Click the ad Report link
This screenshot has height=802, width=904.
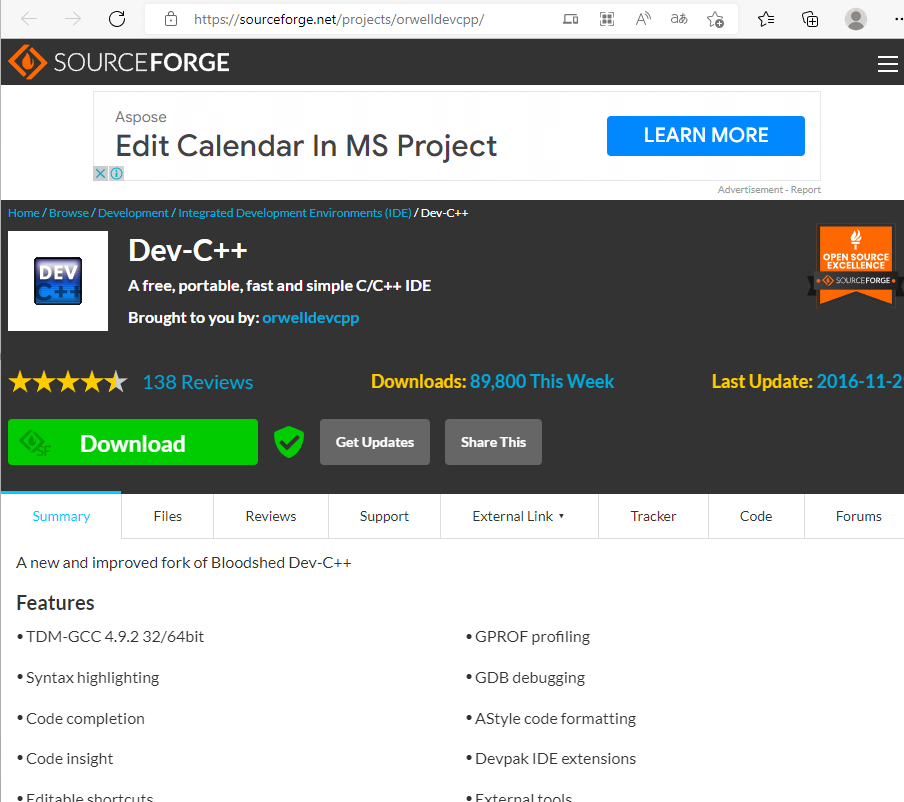pyautogui.click(x=805, y=190)
